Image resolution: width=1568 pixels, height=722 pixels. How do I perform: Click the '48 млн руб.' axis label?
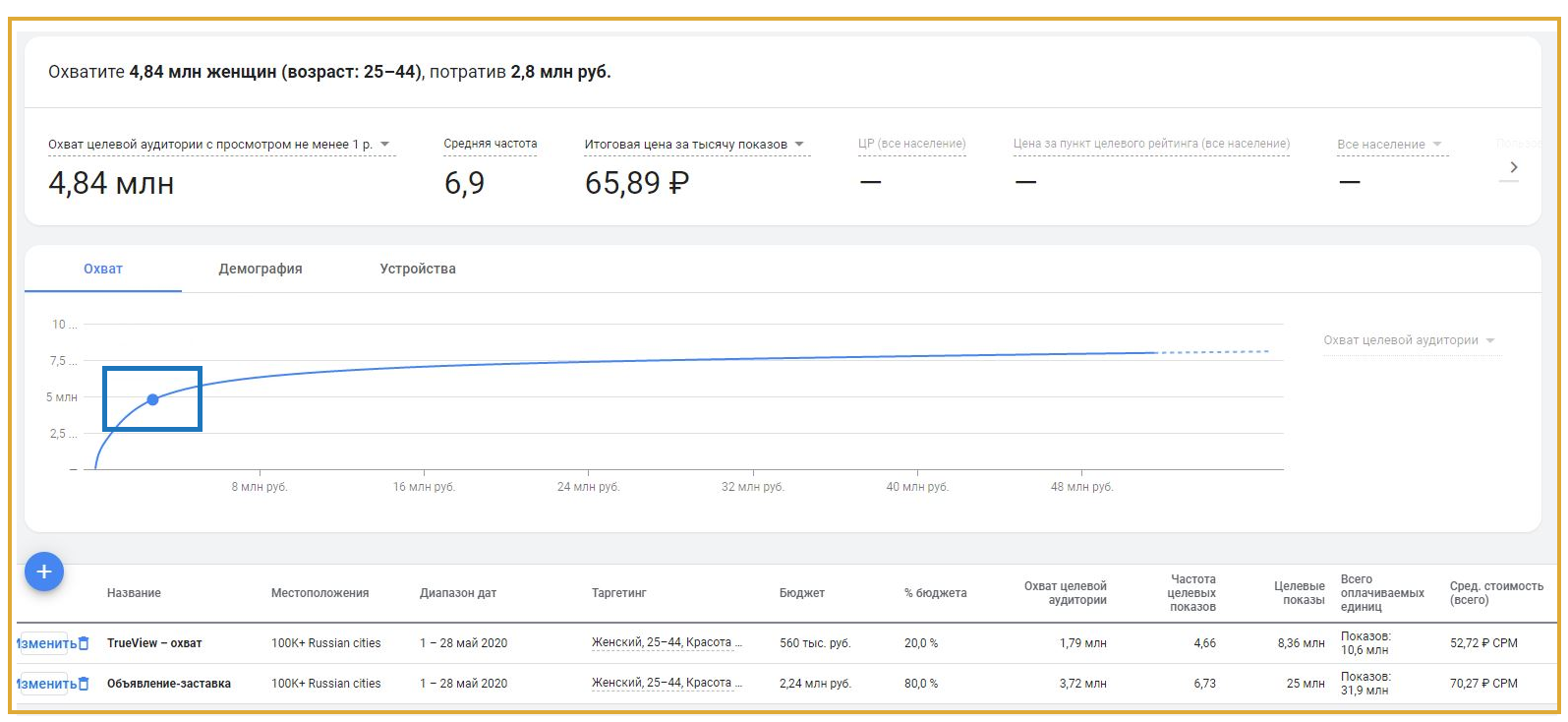(x=1081, y=487)
